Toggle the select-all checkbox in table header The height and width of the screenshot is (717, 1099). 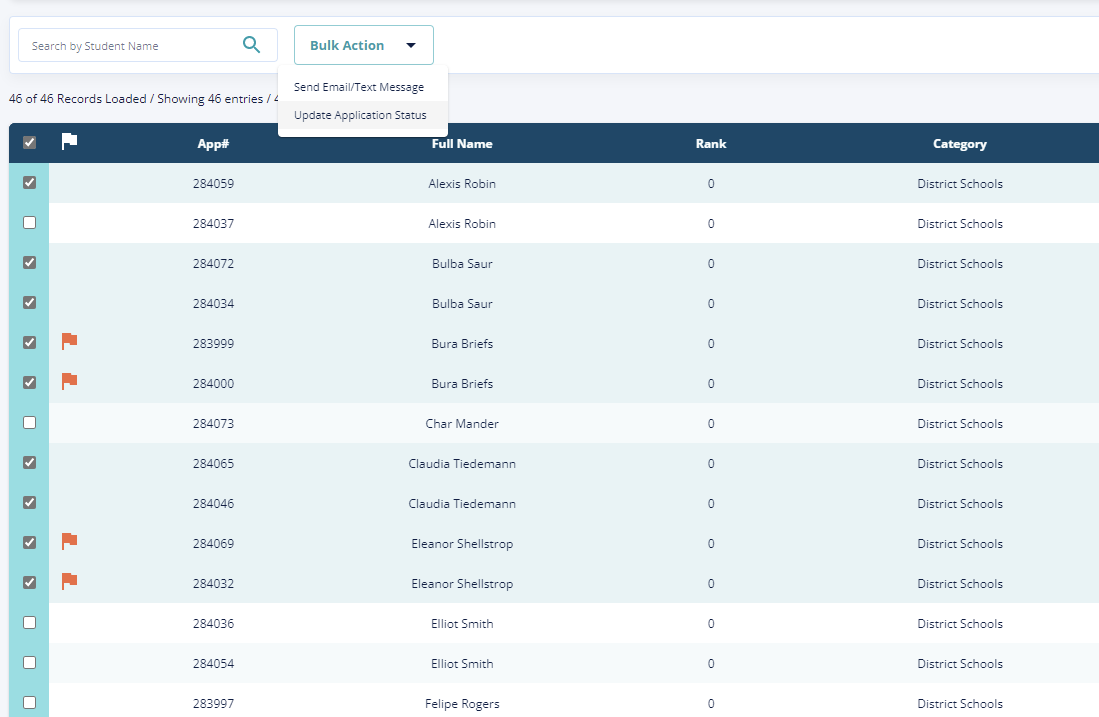point(29,143)
